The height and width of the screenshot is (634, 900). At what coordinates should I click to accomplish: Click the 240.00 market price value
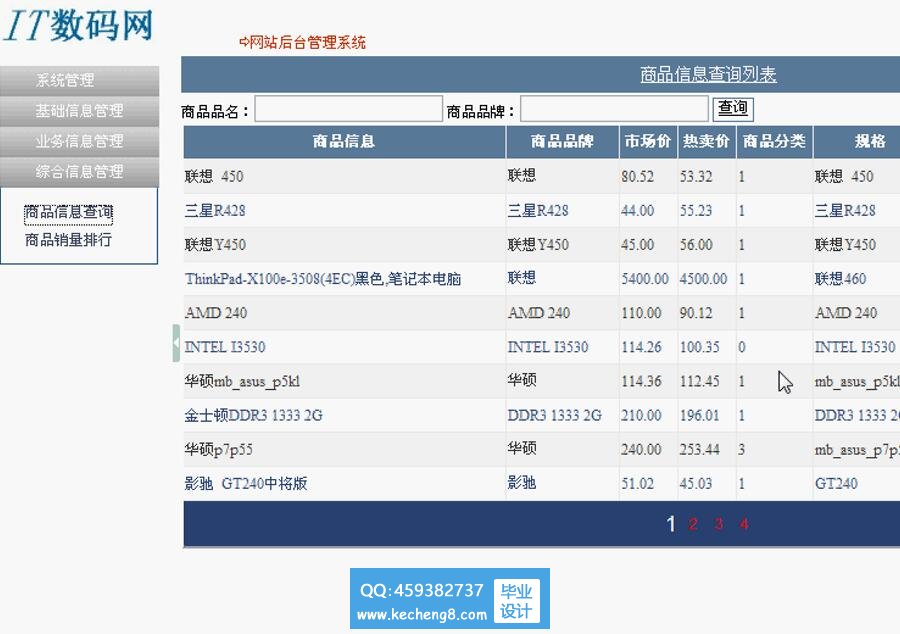point(641,450)
